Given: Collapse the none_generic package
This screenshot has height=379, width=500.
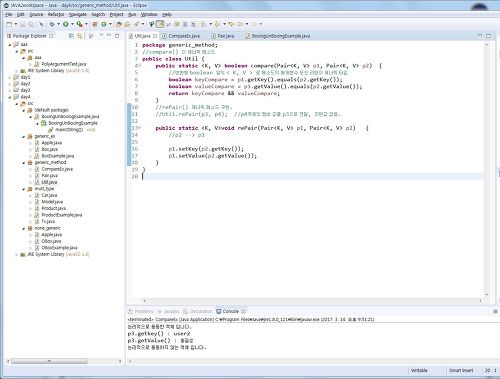Looking at the screenshot, I should (23, 228).
